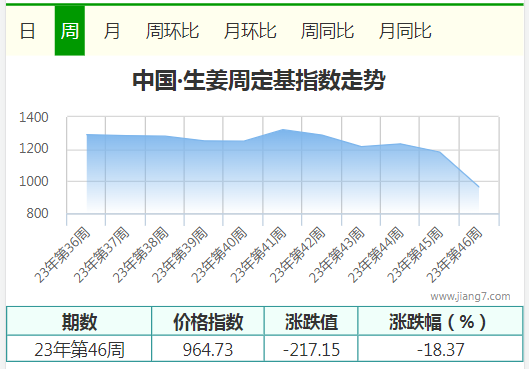Image resolution: width=529 pixels, height=369 pixels.
Task: Click the x-axis label 23年第43周
Action: 337,255
